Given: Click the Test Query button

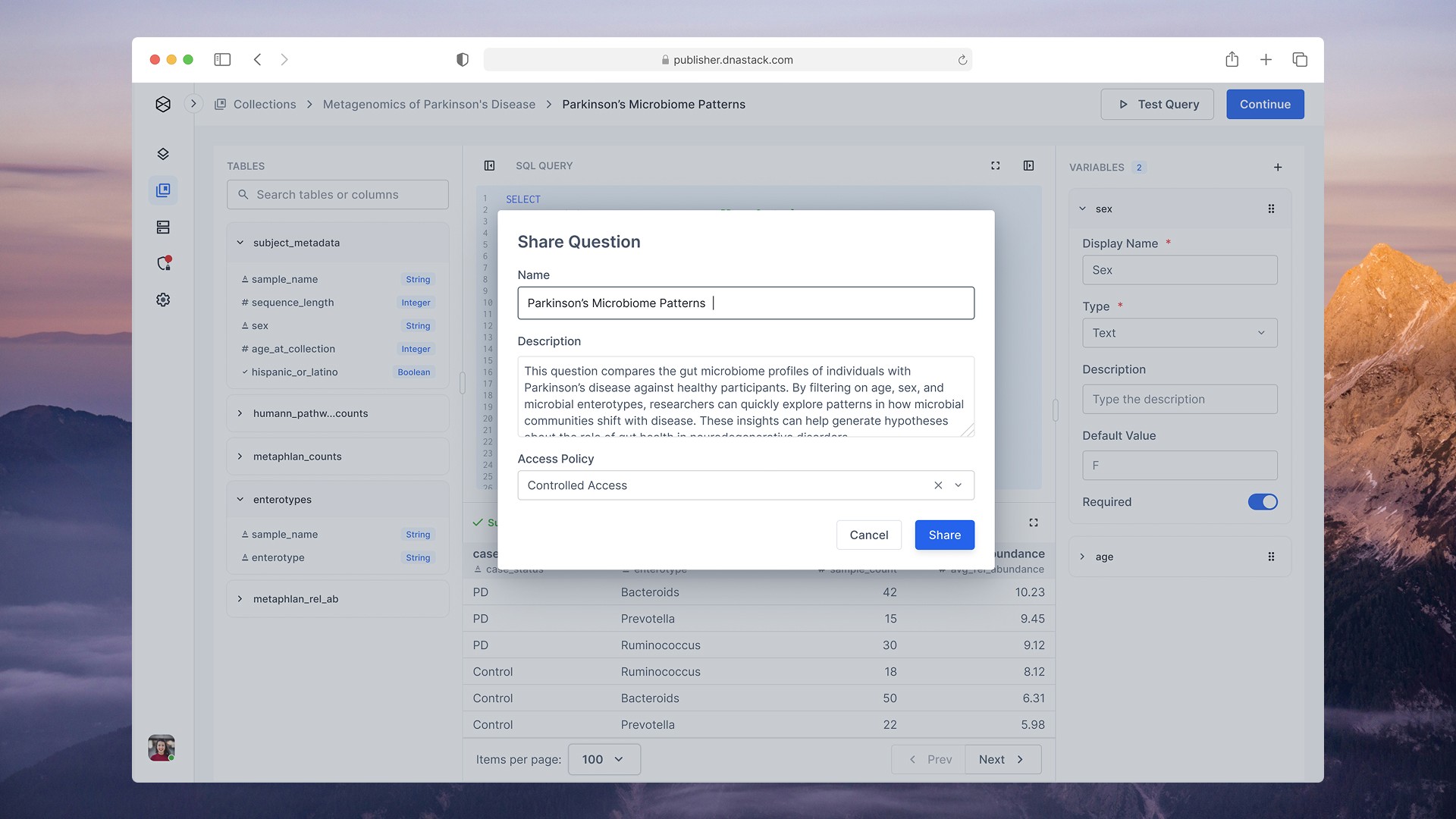Looking at the screenshot, I should pyautogui.click(x=1157, y=104).
